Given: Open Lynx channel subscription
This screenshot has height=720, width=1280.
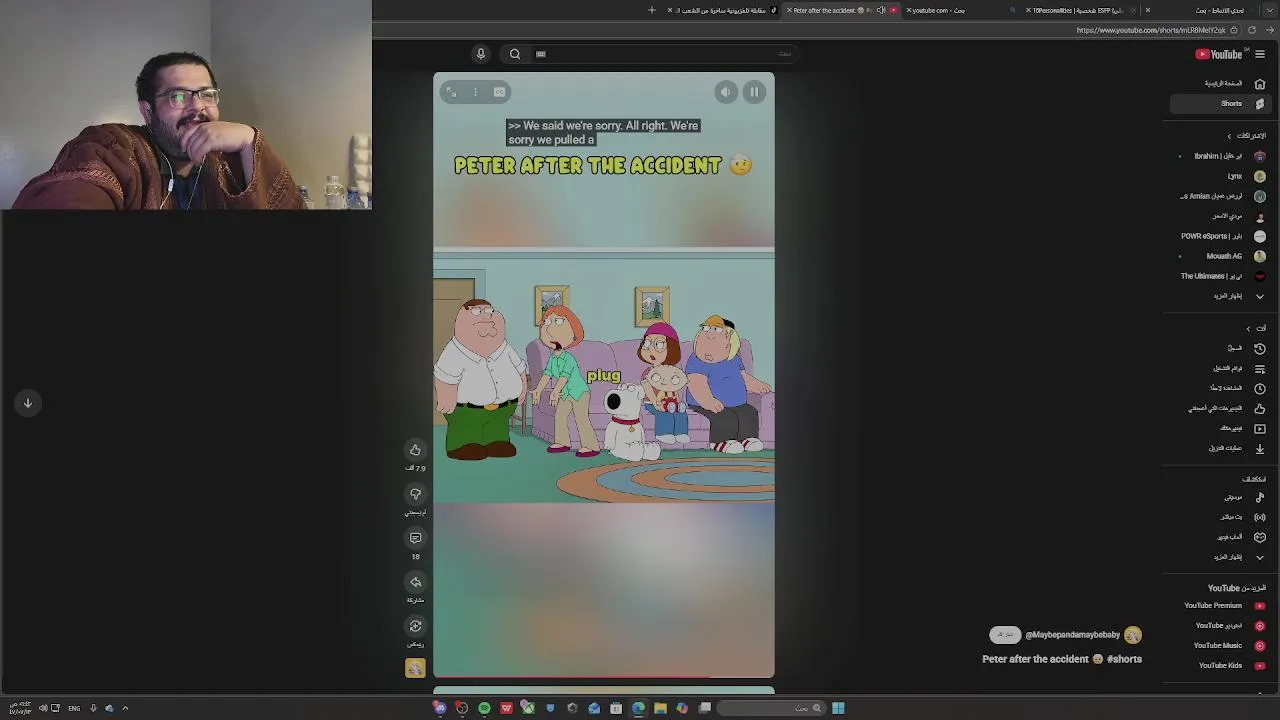Looking at the screenshot, I should coord(1221,176).
